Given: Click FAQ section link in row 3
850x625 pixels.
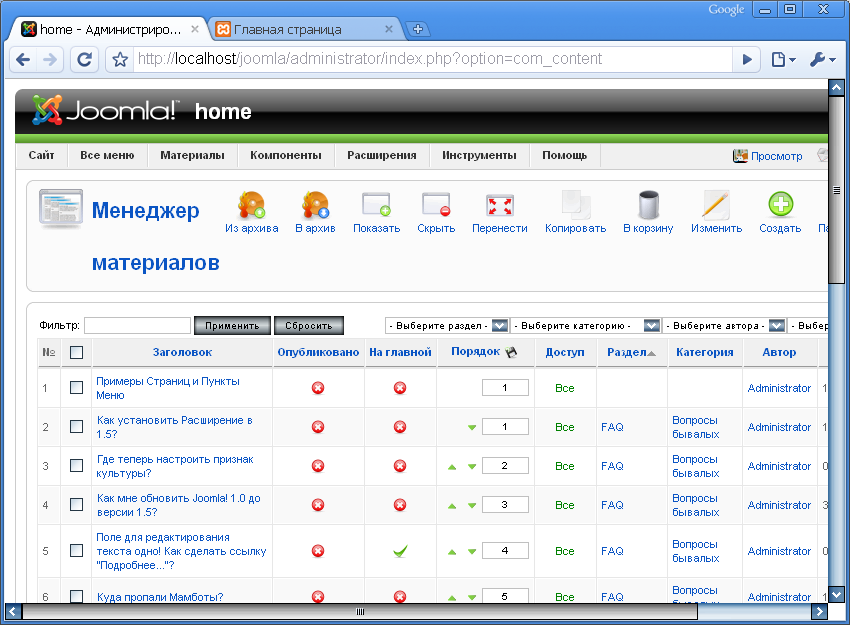Looking at the screenshot, I should 612,466.
